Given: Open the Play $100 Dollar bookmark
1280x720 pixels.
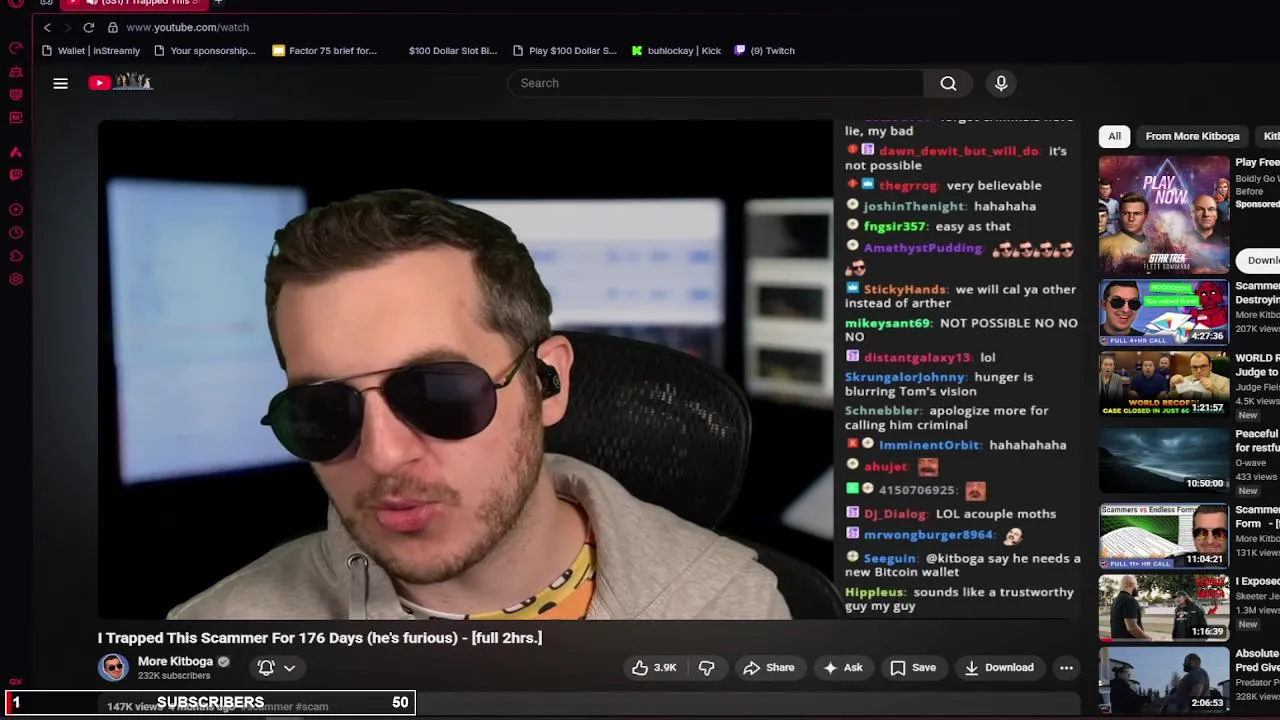Looking at the screenshot, I should (x=565, y=50).
